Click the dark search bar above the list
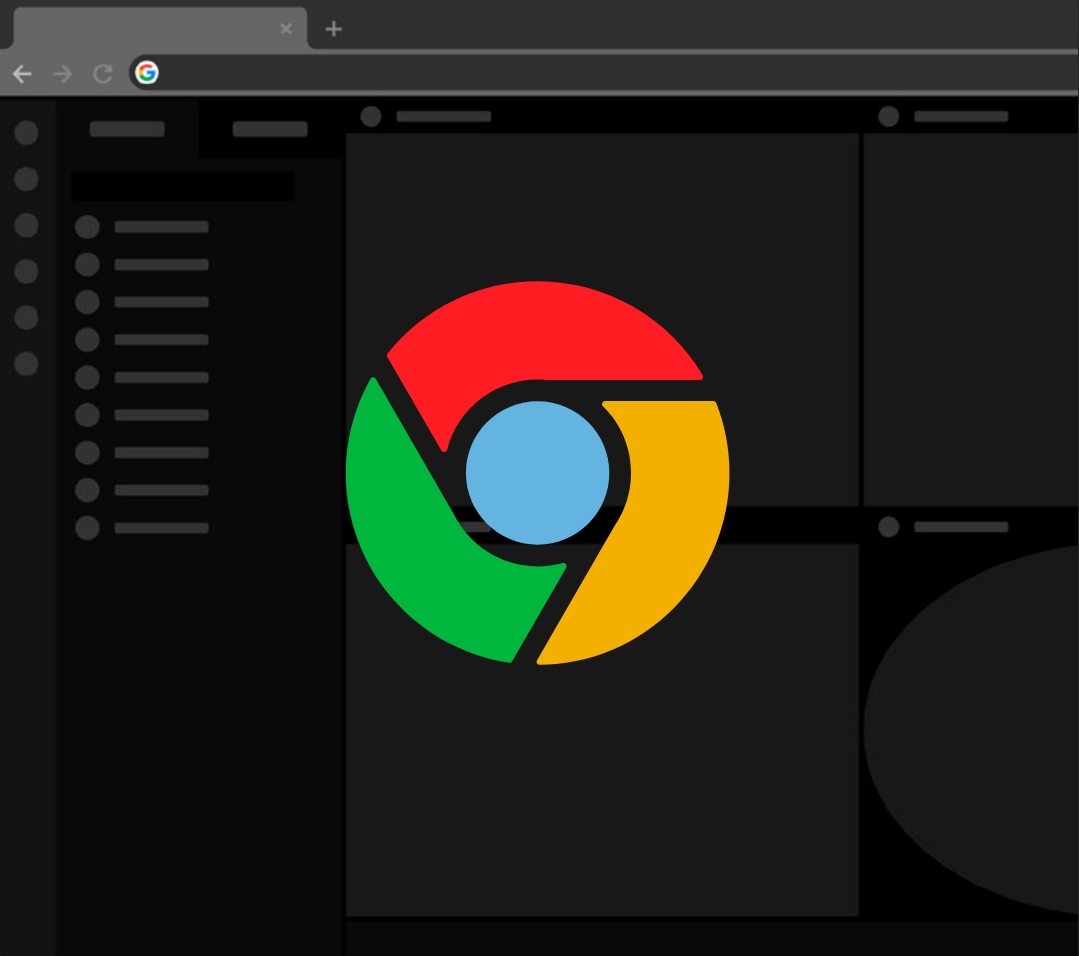Screen dimensions: 1079x956 click(x=183, y=186)
